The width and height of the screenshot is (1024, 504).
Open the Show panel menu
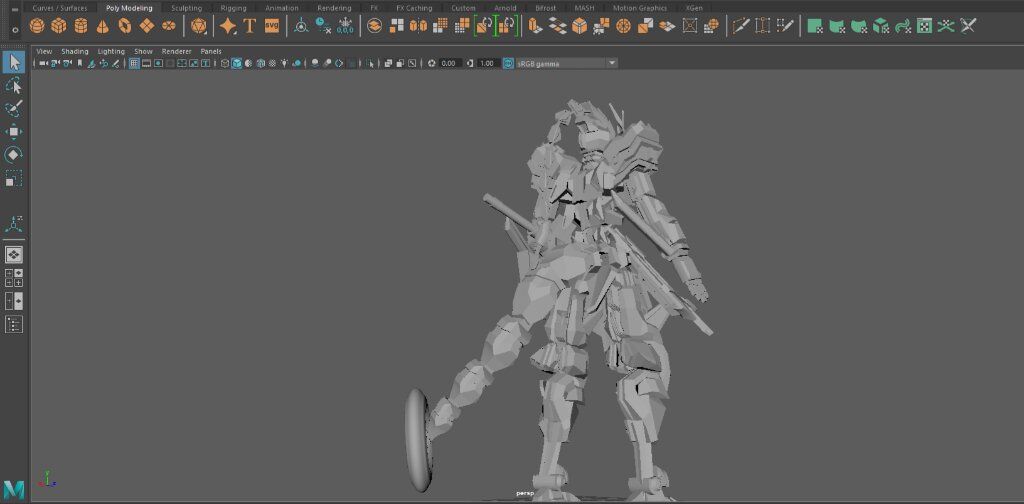tap(143, 51)
